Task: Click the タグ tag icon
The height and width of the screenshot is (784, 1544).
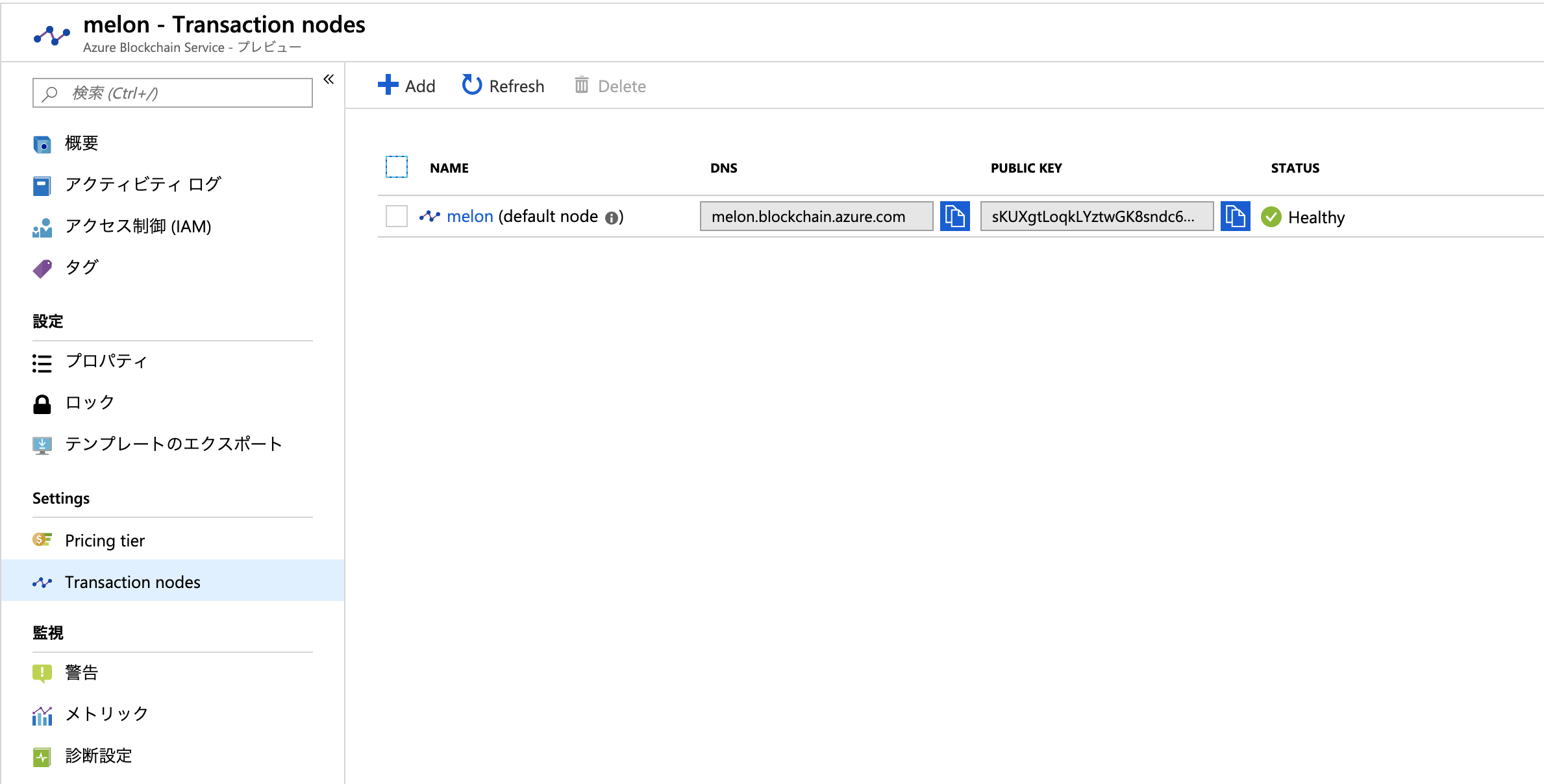Action: coord(42,269)
